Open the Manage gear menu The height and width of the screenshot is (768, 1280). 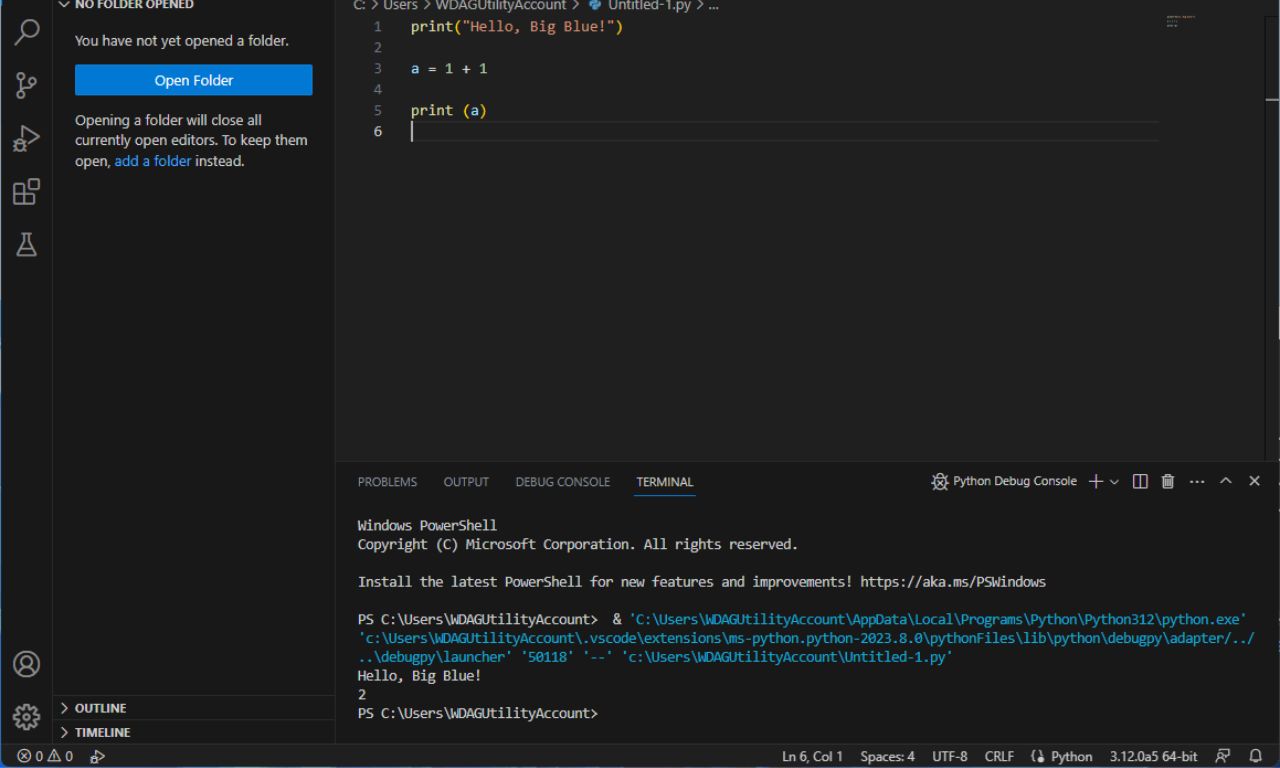tap(27, 716)
